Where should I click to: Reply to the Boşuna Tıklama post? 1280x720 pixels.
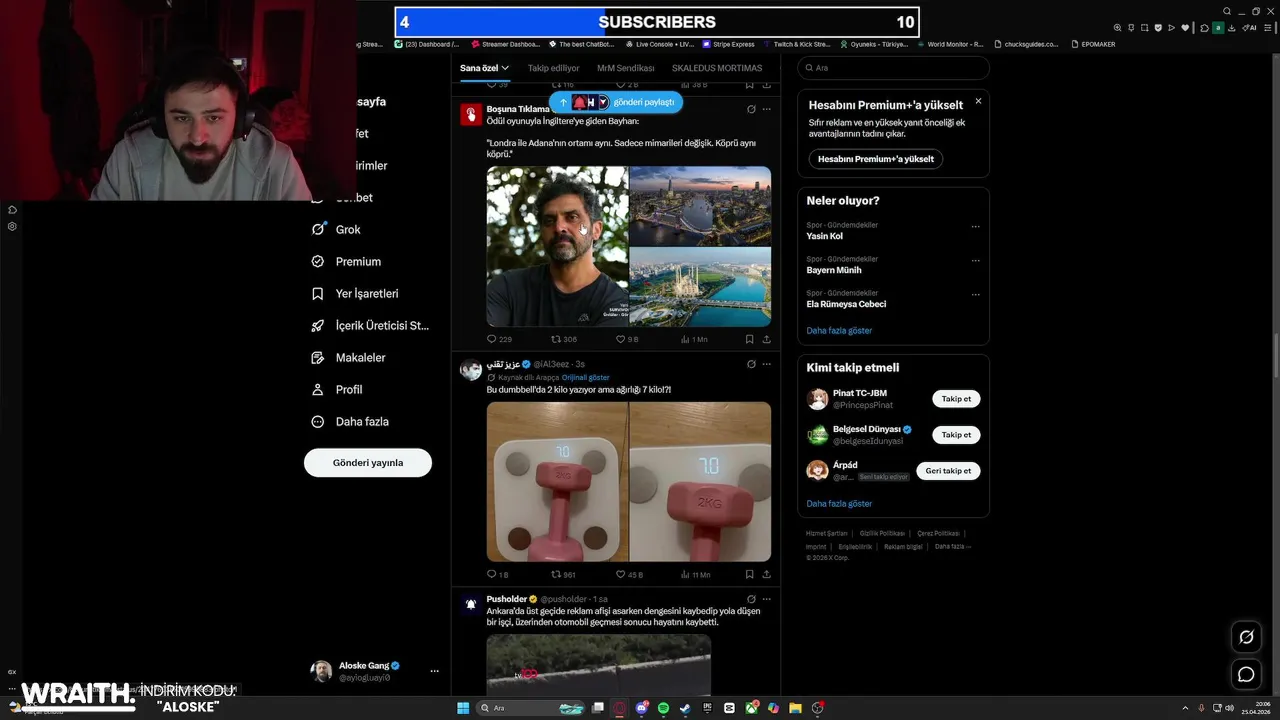pyautogui.click(x=499, y=339)
